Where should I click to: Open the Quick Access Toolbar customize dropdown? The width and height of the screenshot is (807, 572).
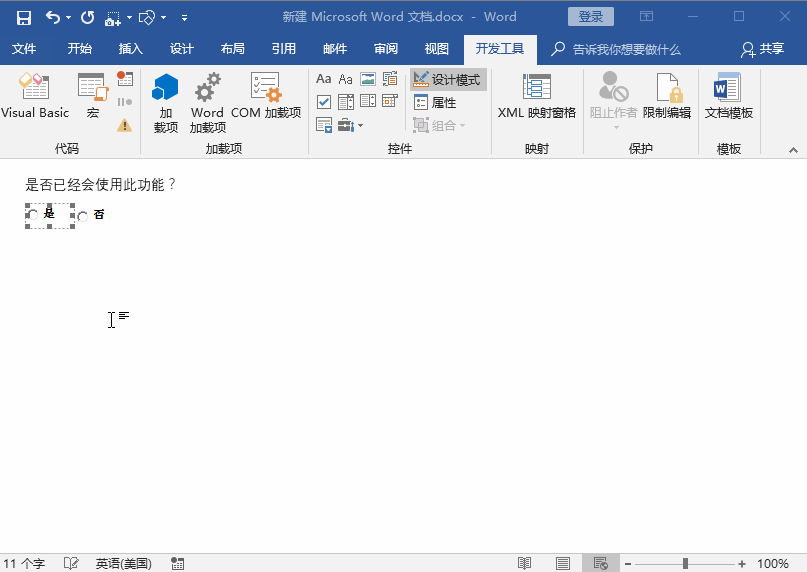tap(184, 18)
